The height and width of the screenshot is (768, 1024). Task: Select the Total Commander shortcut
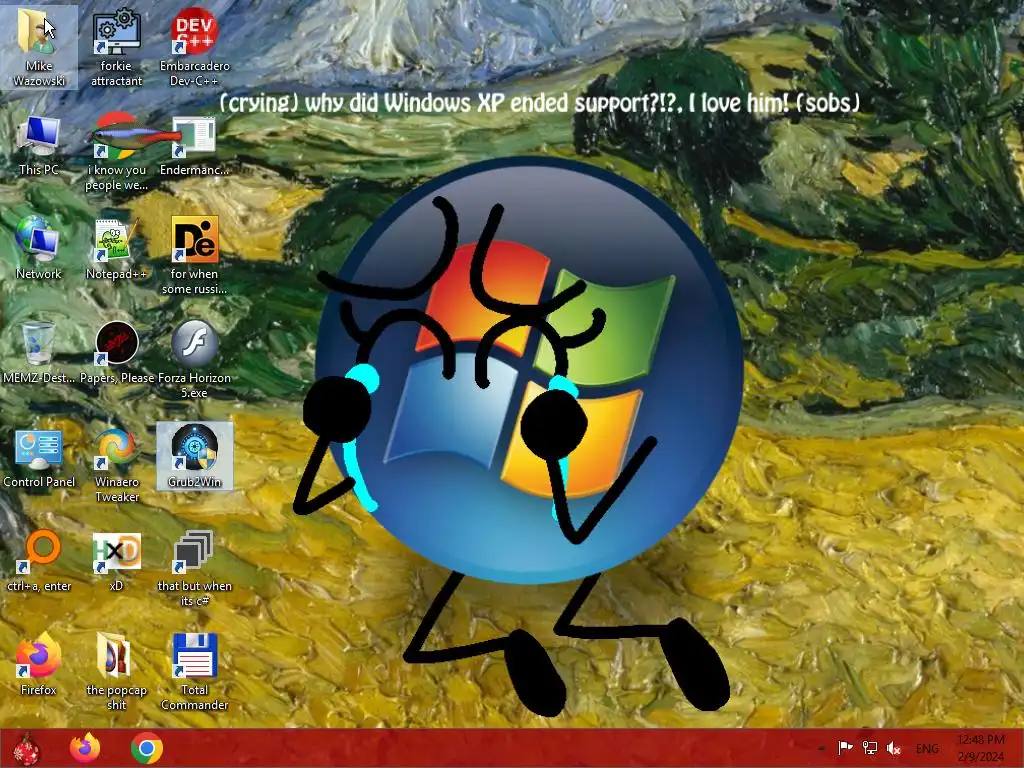[195, 673]
